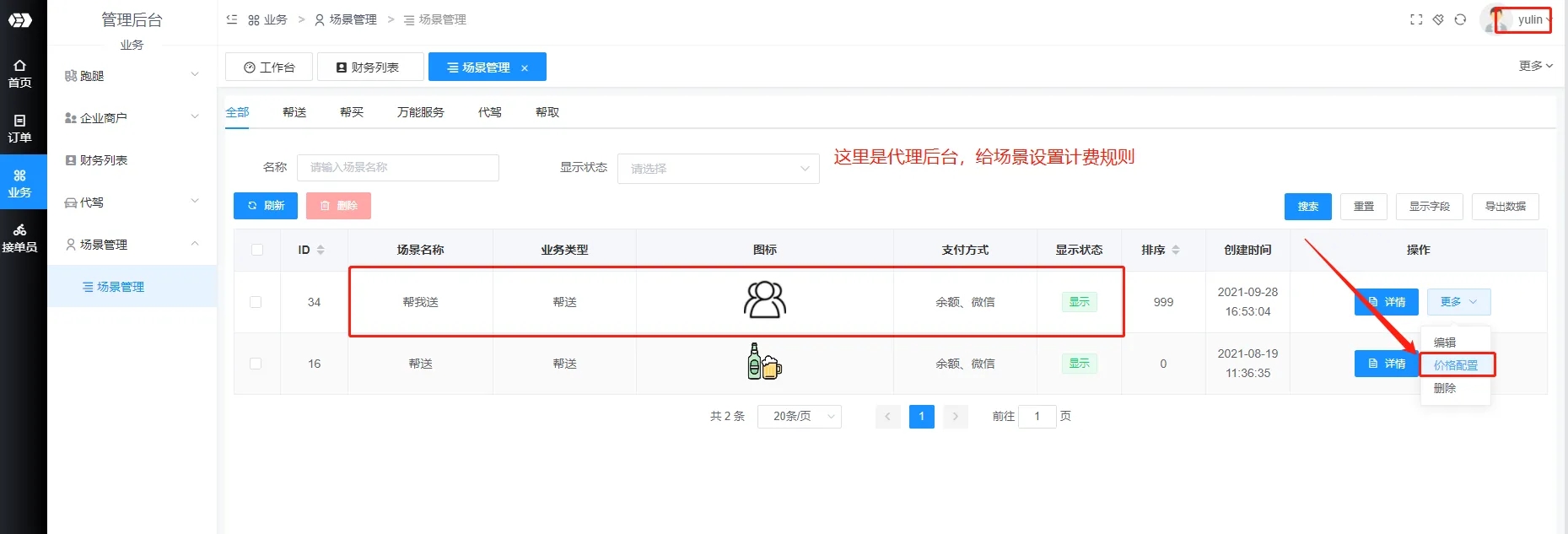The height and width of the screenshot is (534, 1568).
Task: Click the 名称 scene name input field
Action: [397, 168]
